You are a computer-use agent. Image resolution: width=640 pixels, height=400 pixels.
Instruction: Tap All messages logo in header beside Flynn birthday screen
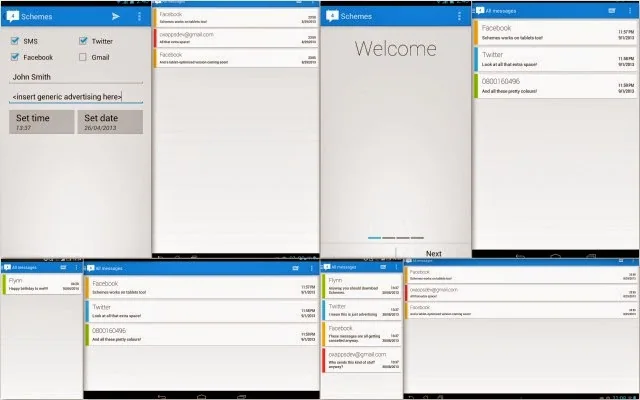(x=91, y=268)
